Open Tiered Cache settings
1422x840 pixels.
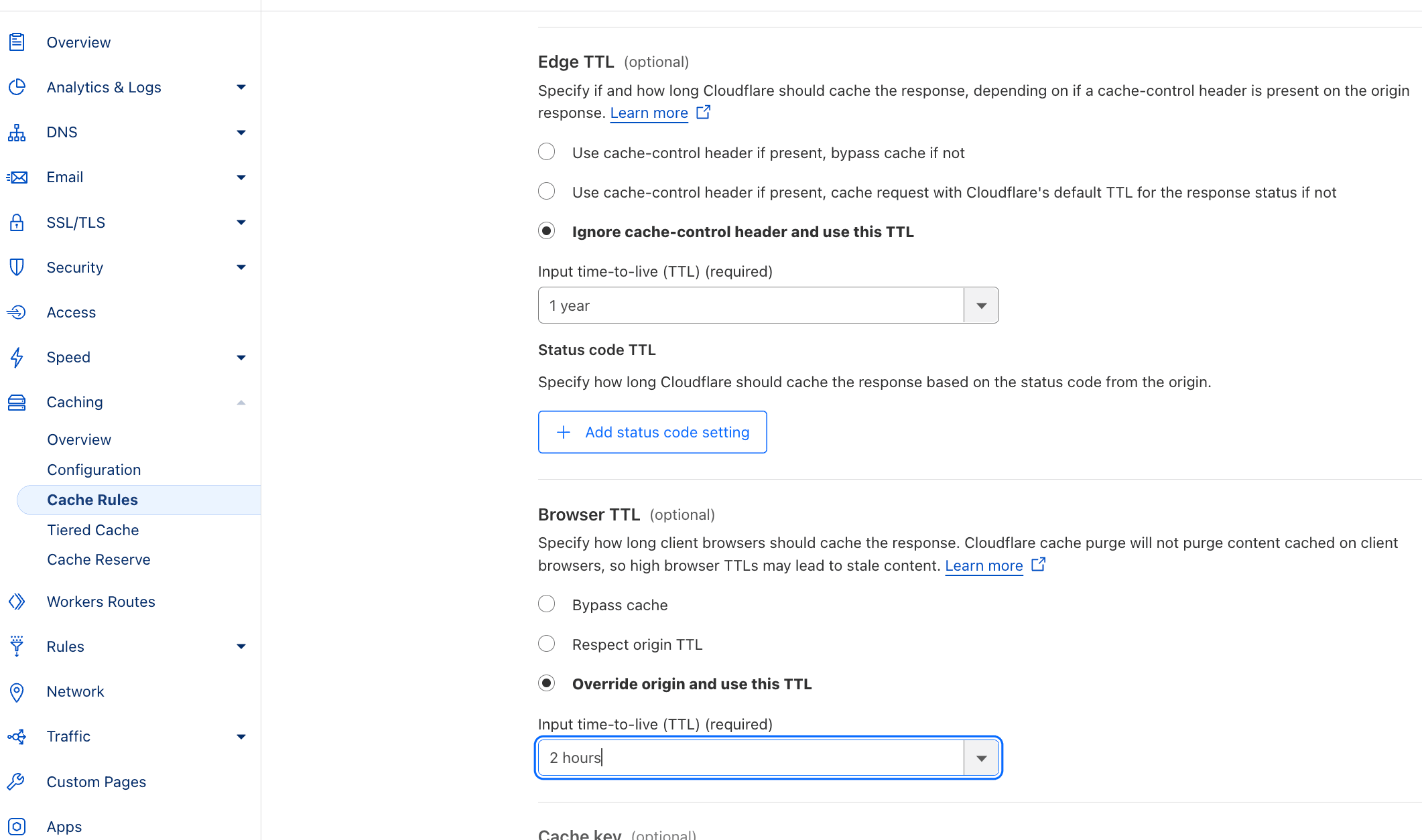93,529
